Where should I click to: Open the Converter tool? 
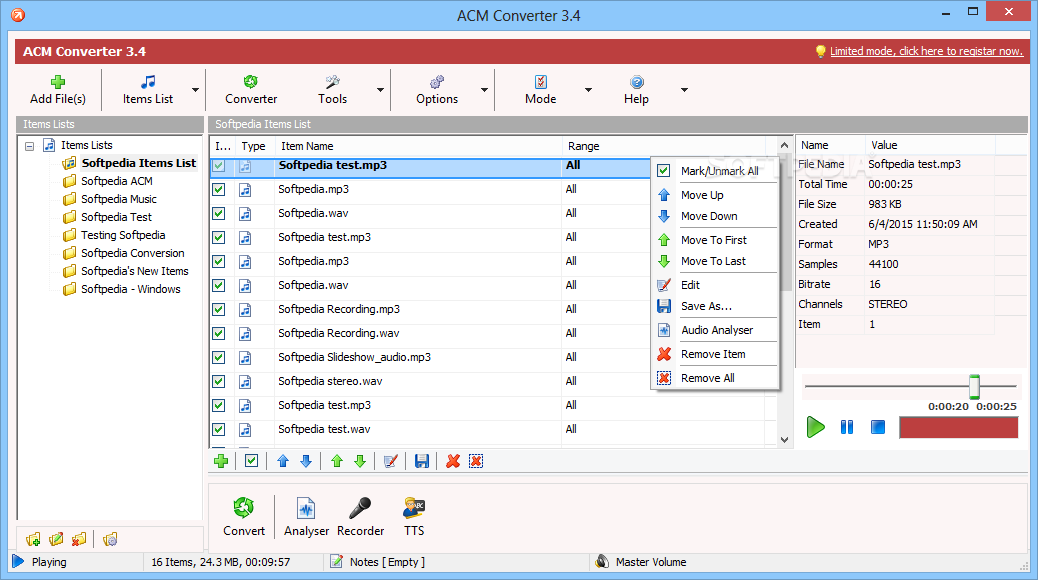[251, 90]
